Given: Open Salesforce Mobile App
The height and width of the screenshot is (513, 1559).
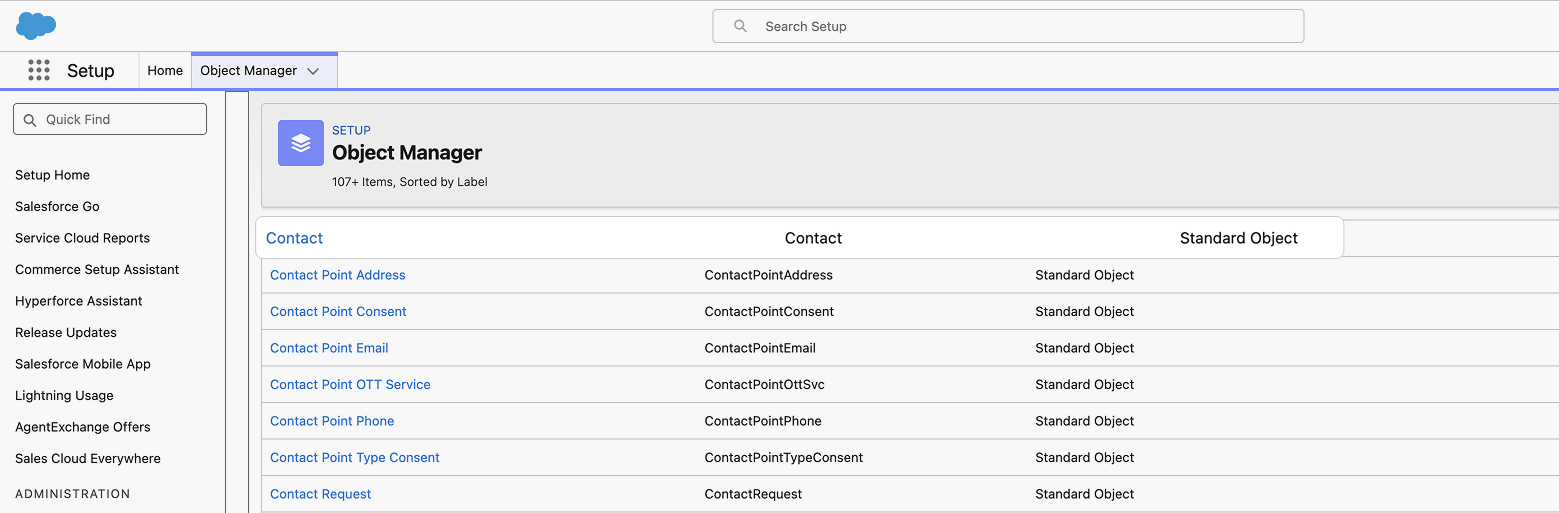Looking at the screenshot, I should (83, 364).
